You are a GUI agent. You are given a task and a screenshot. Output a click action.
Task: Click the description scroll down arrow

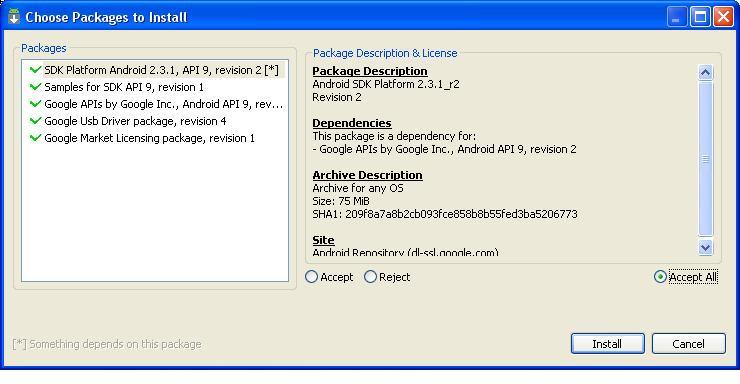705,247
